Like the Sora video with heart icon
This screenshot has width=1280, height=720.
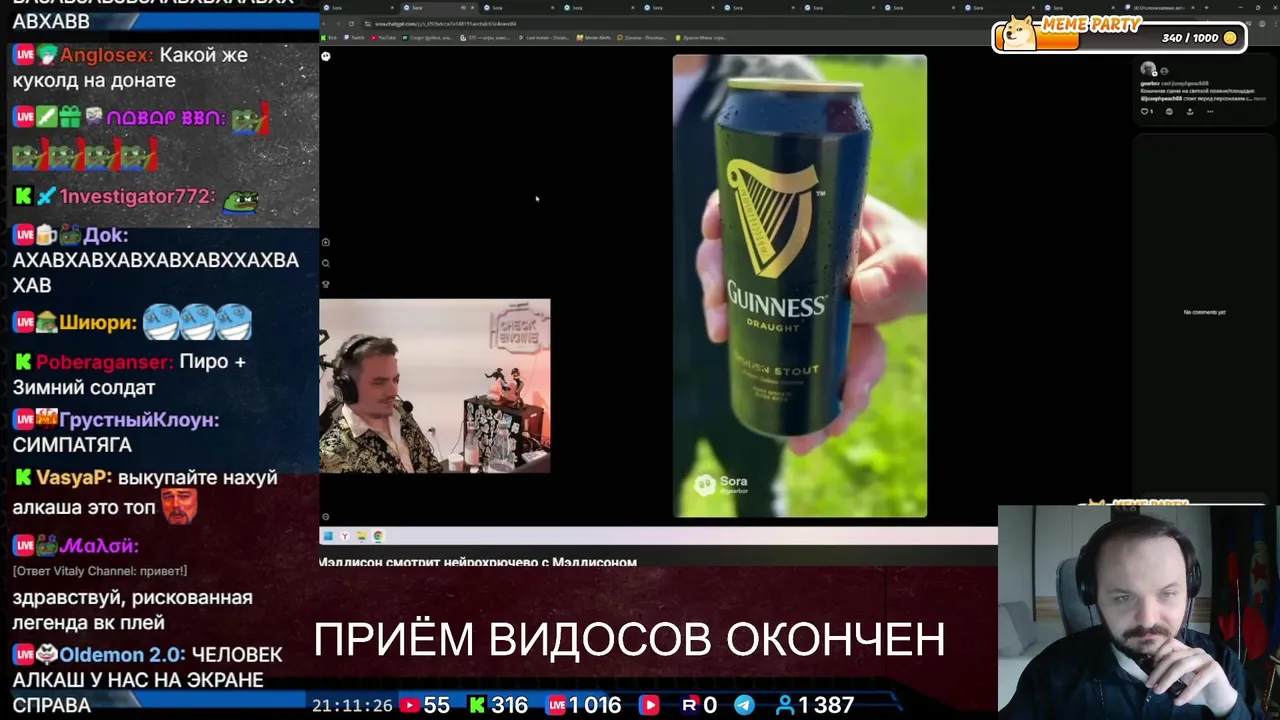click(x=1147, y=111)
